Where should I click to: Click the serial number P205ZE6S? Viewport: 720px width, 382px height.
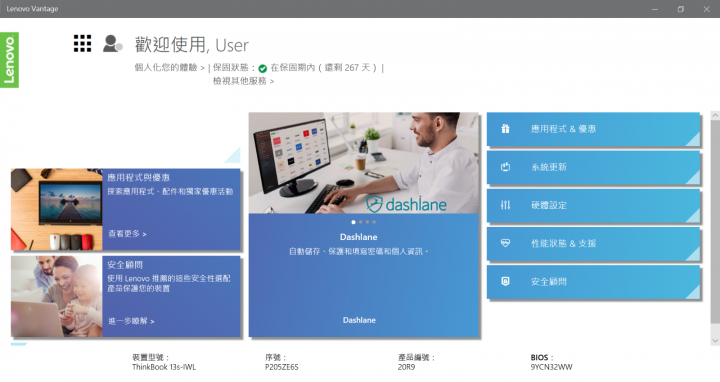(281, 367)
